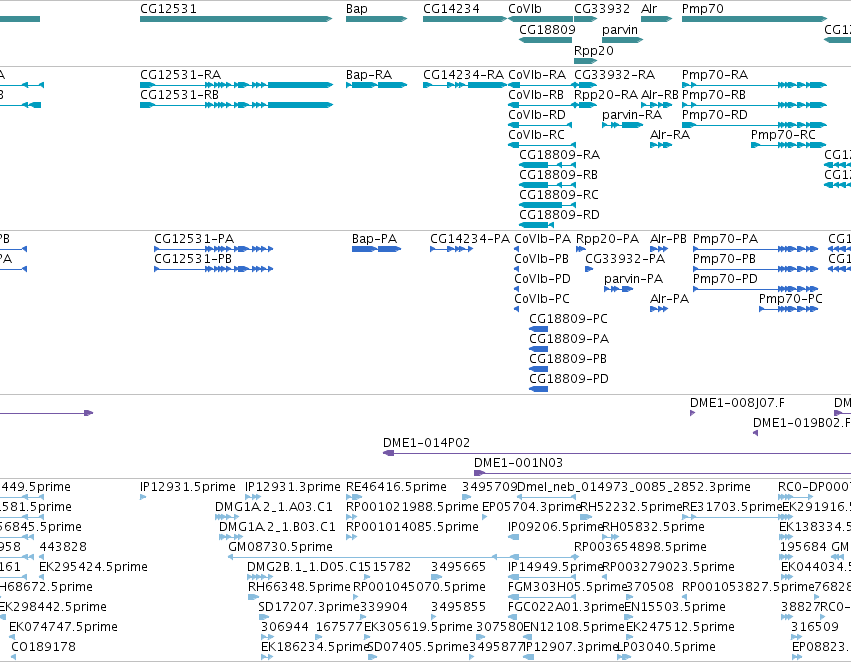
Task: Click the CG18809 gene label
Action: pos(547,29)
